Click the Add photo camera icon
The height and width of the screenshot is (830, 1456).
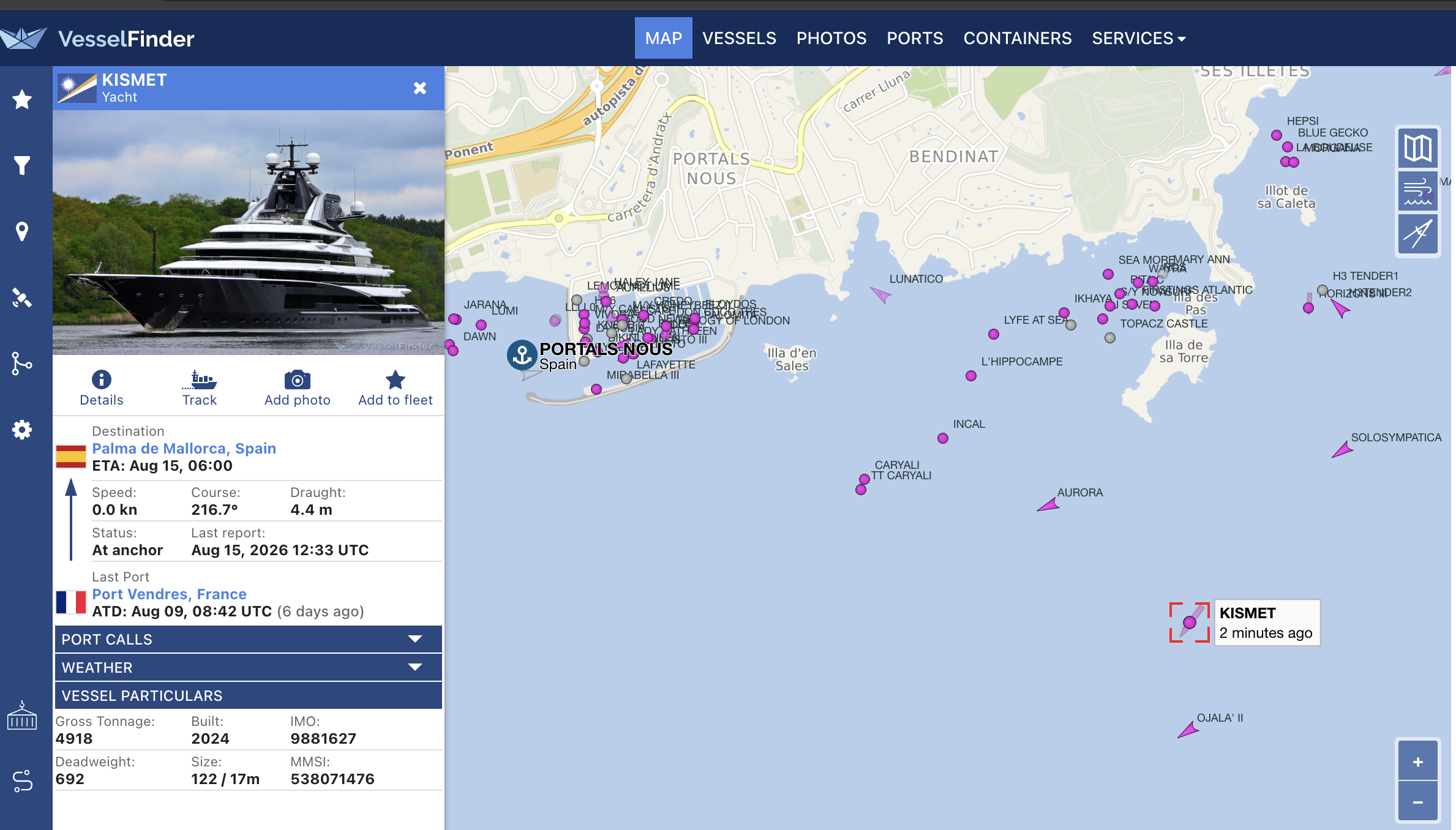298,380
